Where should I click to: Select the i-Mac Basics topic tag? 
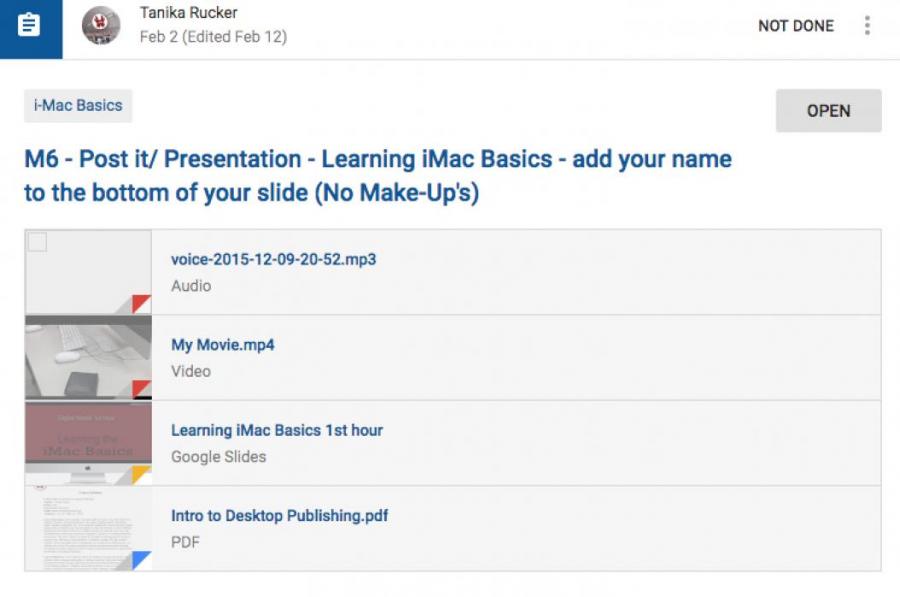[x=78, y=105]
